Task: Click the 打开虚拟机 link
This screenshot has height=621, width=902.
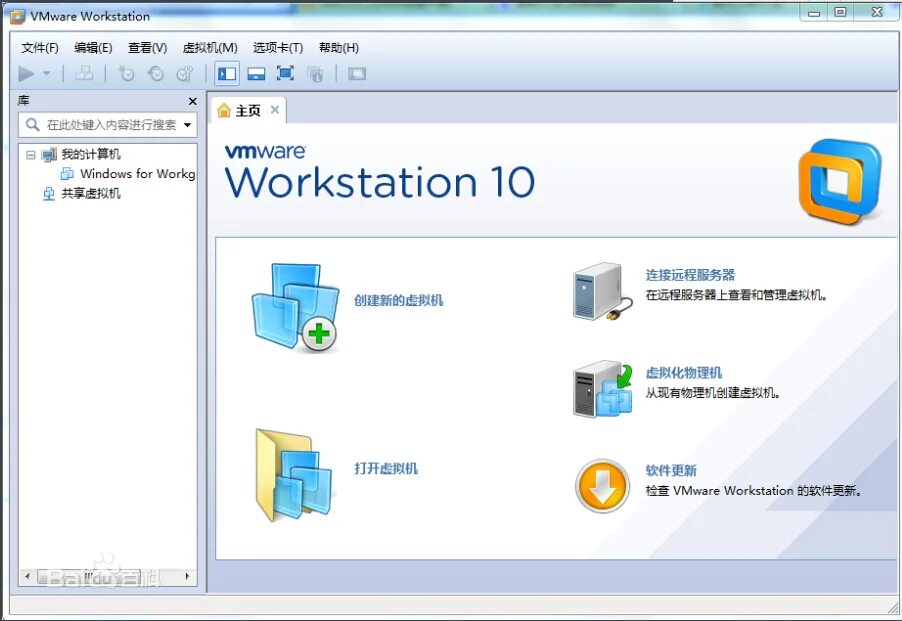Action: point(385,469)
